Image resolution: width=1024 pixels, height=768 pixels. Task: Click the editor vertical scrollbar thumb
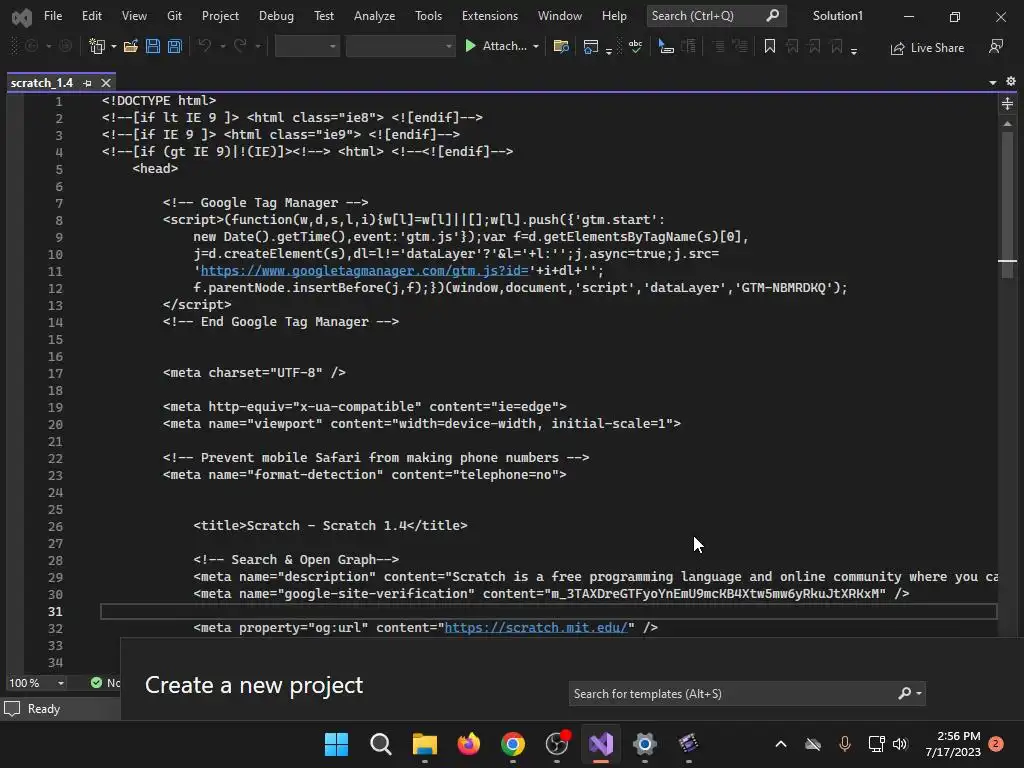pos(1007,205)
